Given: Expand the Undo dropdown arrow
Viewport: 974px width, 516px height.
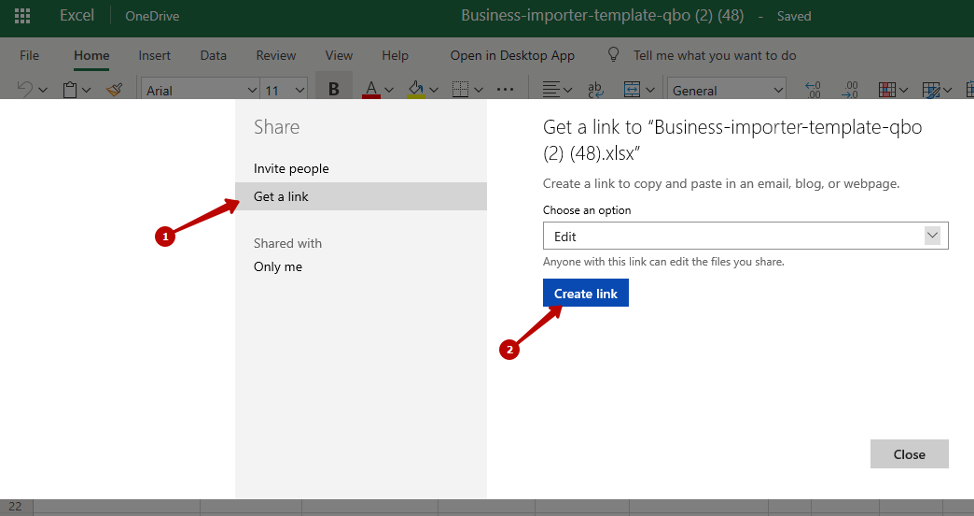Looking at the screenshot, I should [43, 90].
